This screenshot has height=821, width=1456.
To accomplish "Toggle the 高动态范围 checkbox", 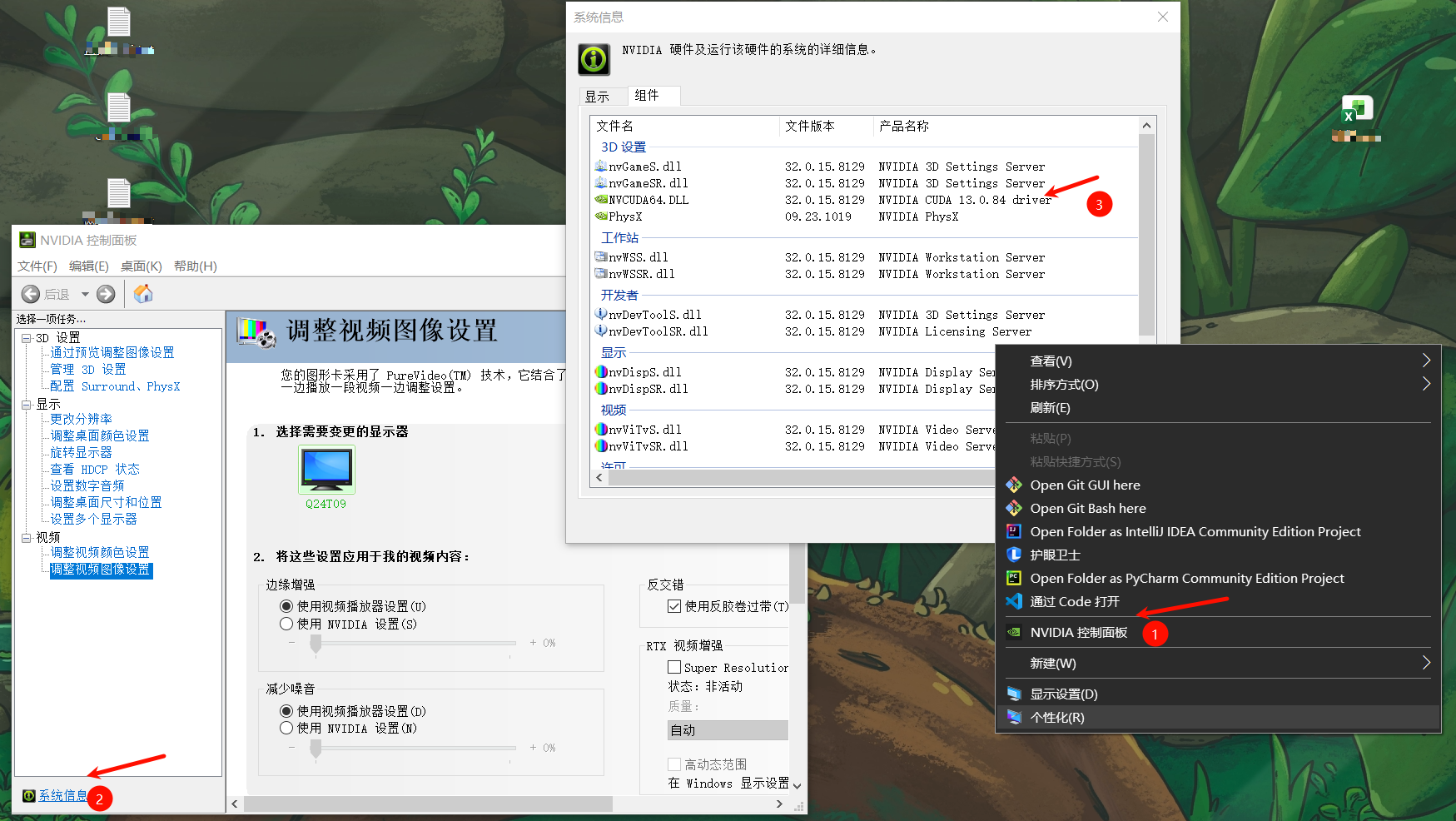I will [x=674, y=764].
